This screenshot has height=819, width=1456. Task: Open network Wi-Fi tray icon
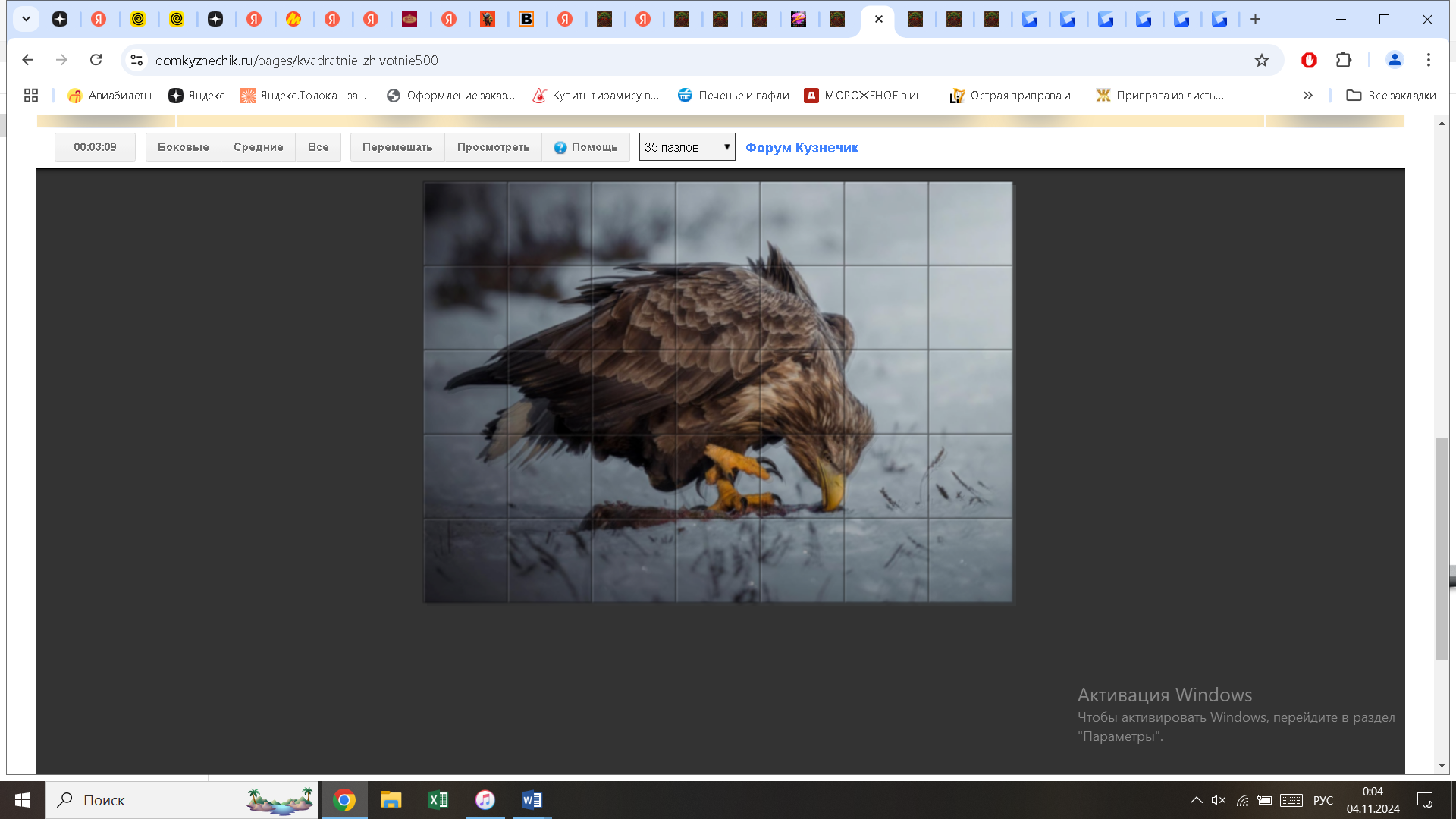1242,800
